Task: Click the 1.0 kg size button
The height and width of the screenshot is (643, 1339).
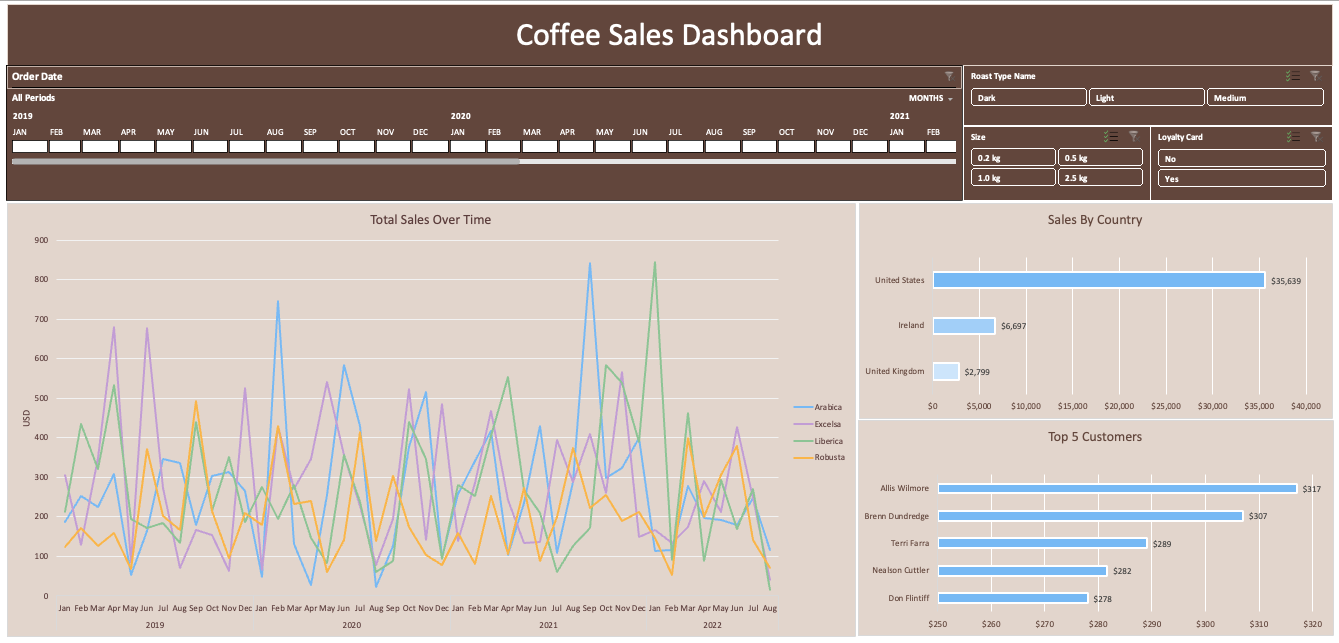Action: pyautogui.click(x=1012, y=177)
